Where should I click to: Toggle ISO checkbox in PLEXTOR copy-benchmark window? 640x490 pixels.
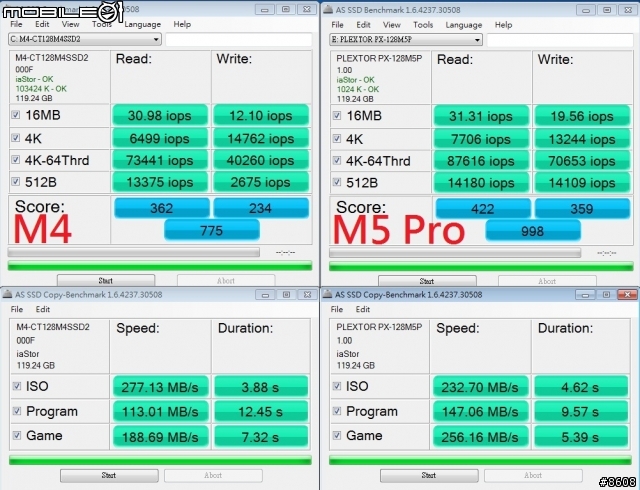point(337,386)
